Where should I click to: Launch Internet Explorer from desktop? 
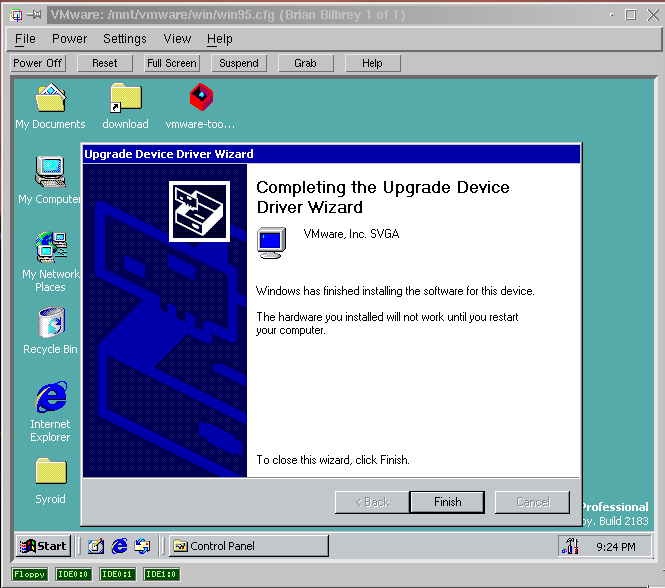(x=50, y=398)
